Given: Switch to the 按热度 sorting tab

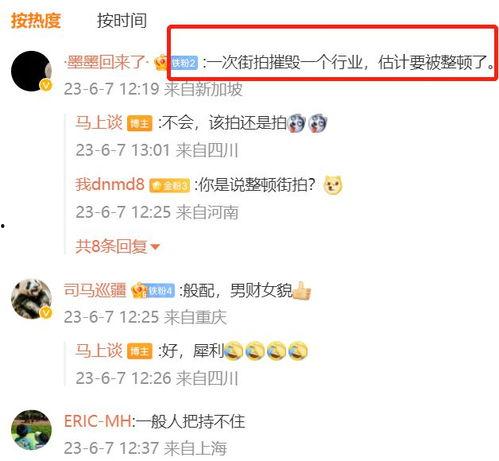Looking at the screenshot, I should (36, 21).
